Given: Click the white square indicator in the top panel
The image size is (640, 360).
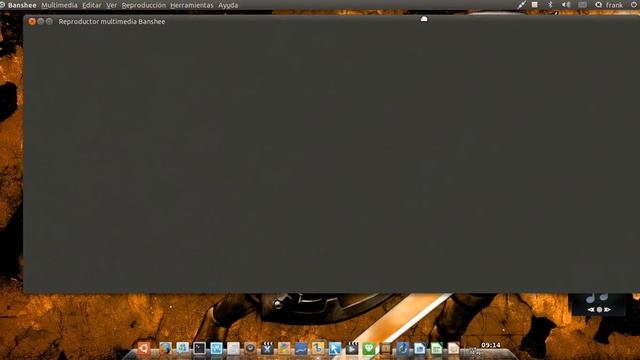Looking at the screenshot, I should pos(534,5).
